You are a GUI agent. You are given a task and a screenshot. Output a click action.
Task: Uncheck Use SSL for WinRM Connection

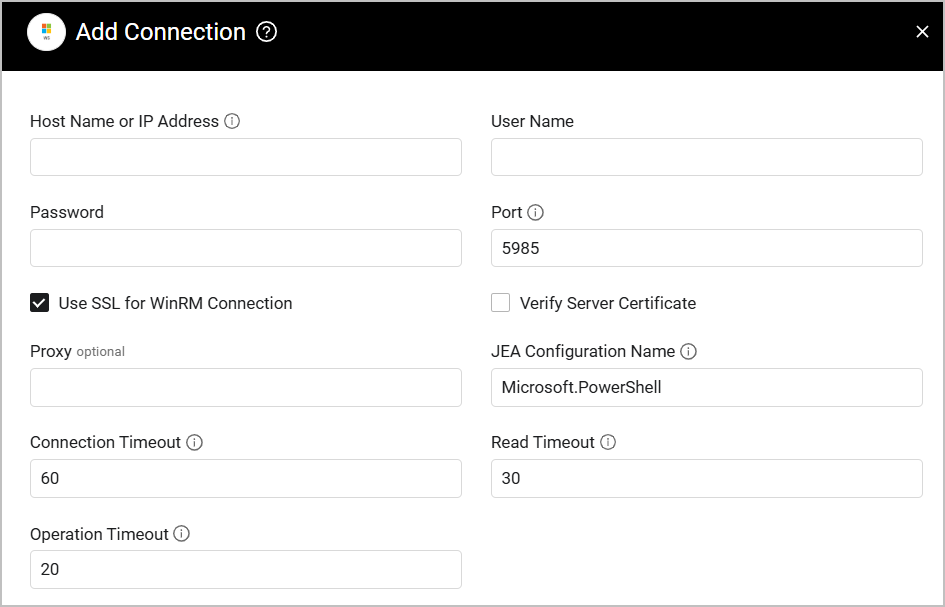40,303
